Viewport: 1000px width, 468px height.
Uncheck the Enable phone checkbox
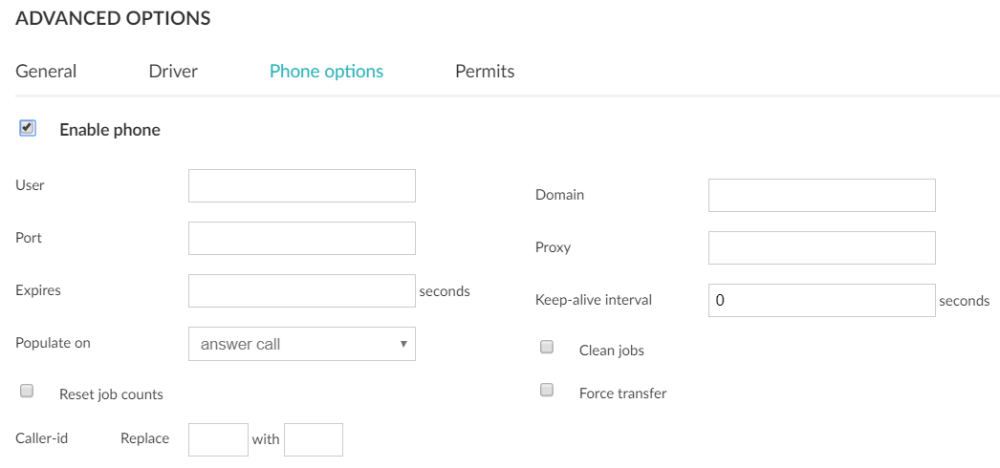(27, 128)
